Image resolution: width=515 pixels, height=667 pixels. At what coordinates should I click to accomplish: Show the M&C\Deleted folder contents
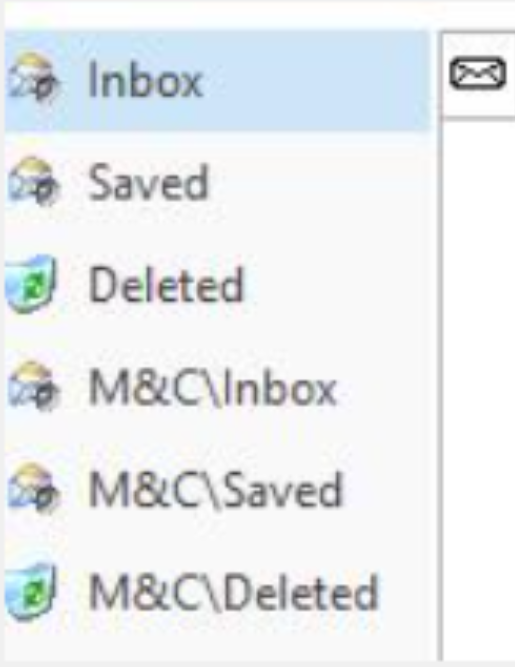(x=233, y=593)
